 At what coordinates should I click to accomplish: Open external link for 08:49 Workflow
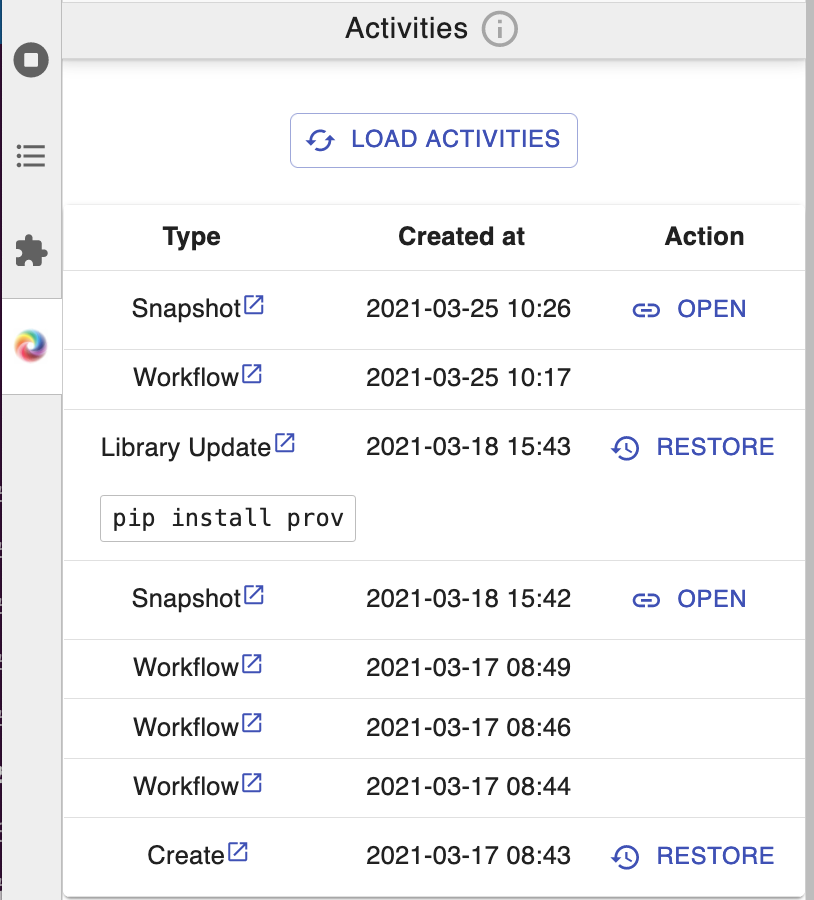point(252,664)
